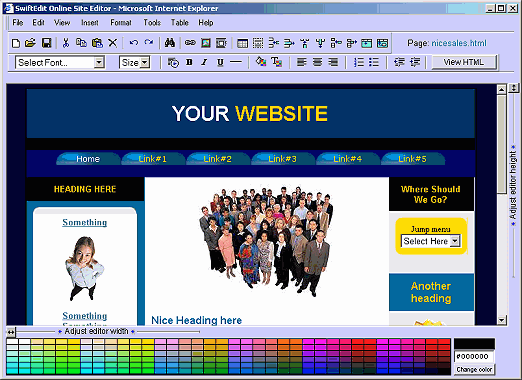
Task: Click the Nice Heading here text
Action: click(197, 320)
